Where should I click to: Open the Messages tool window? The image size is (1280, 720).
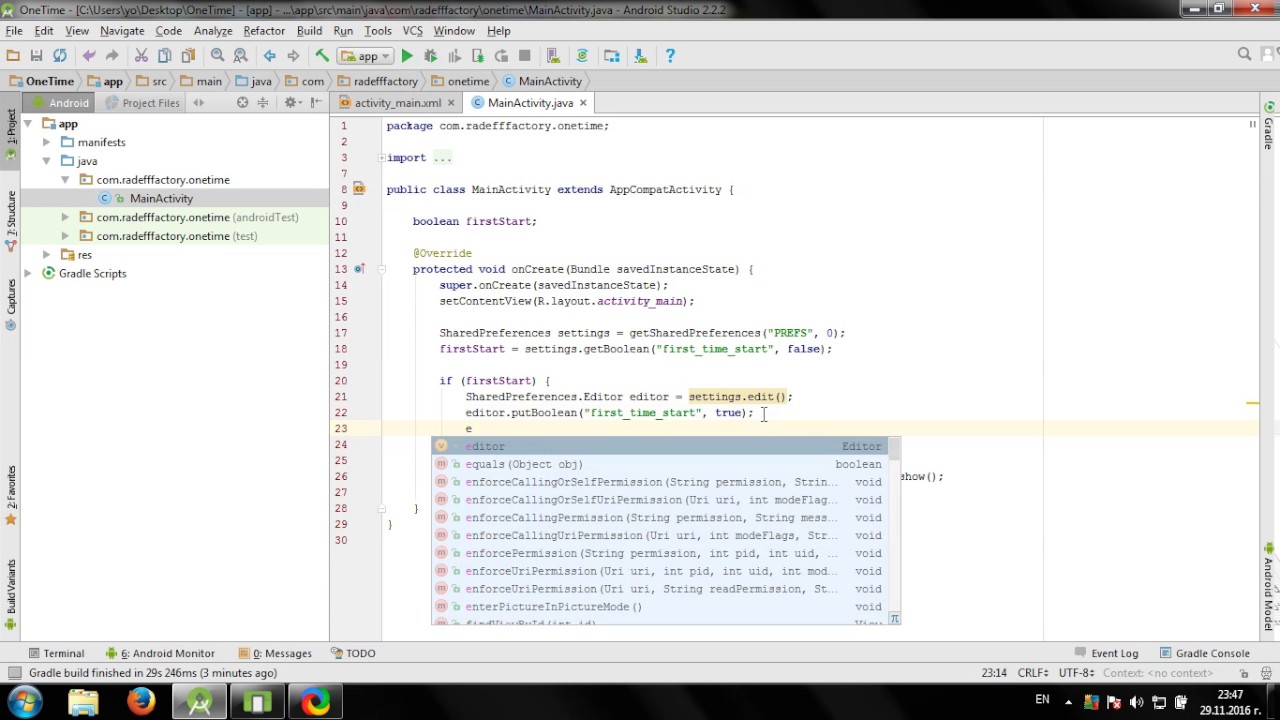click(x=275, y=653)
